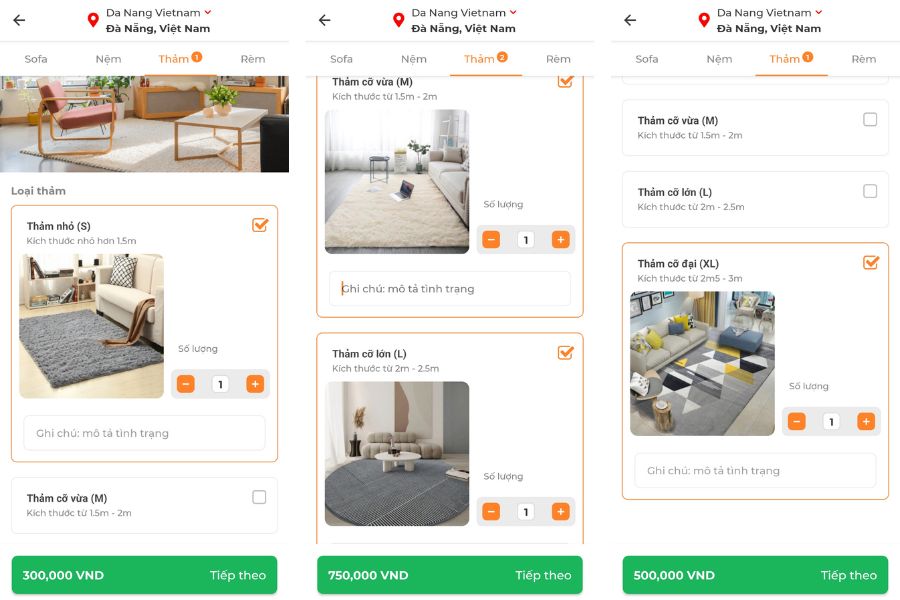Image resolution: width=900 pixels, height=600 pixels.
Task: Uncheck the Thảm cỡ đại (XL) checkbox
Action: tap(871, 262)
